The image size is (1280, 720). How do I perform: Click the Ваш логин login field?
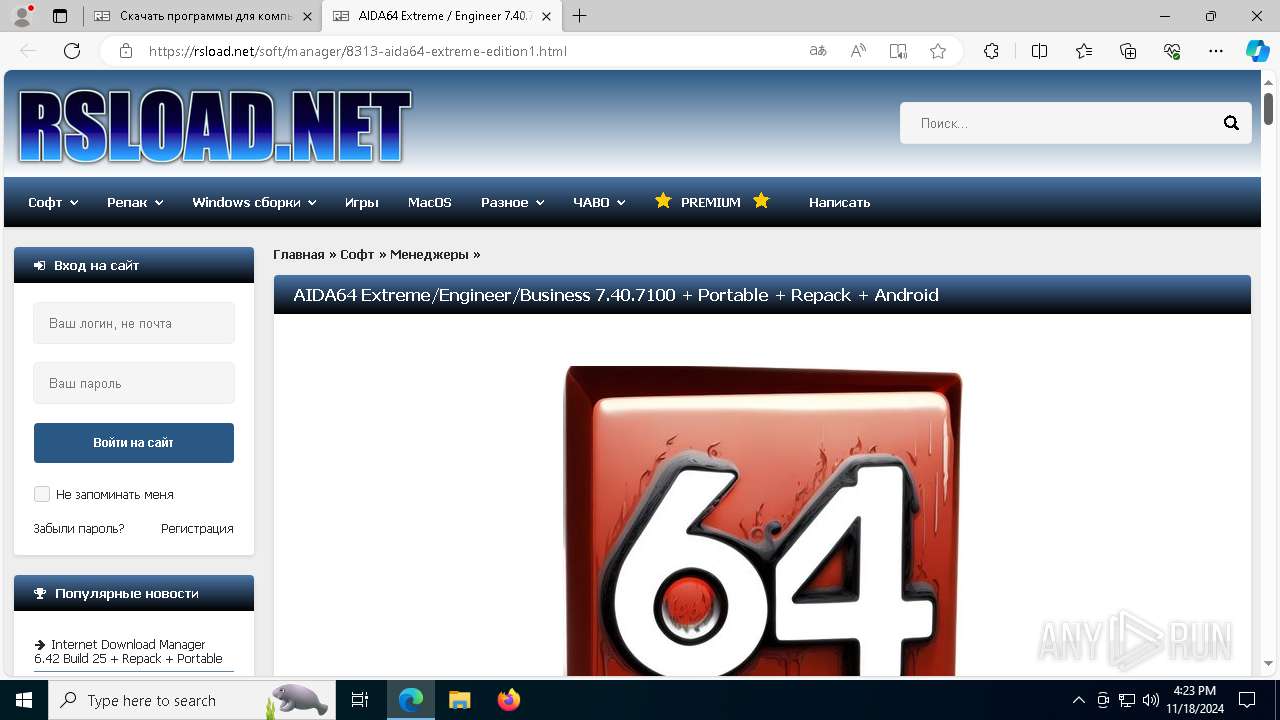click(x=134, y=323)
